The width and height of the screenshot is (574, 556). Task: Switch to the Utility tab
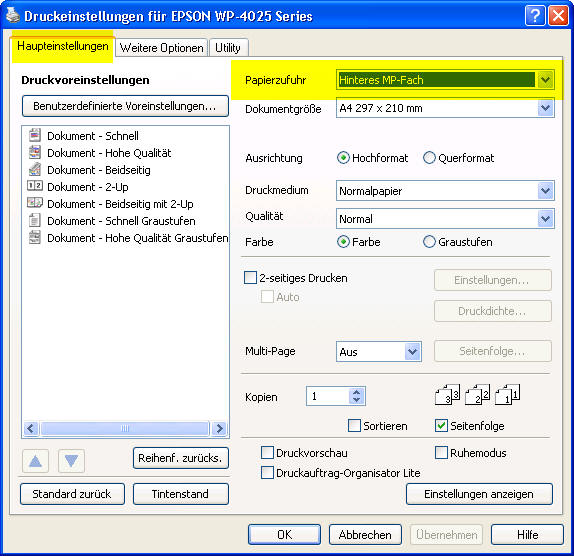click(228, 48)
